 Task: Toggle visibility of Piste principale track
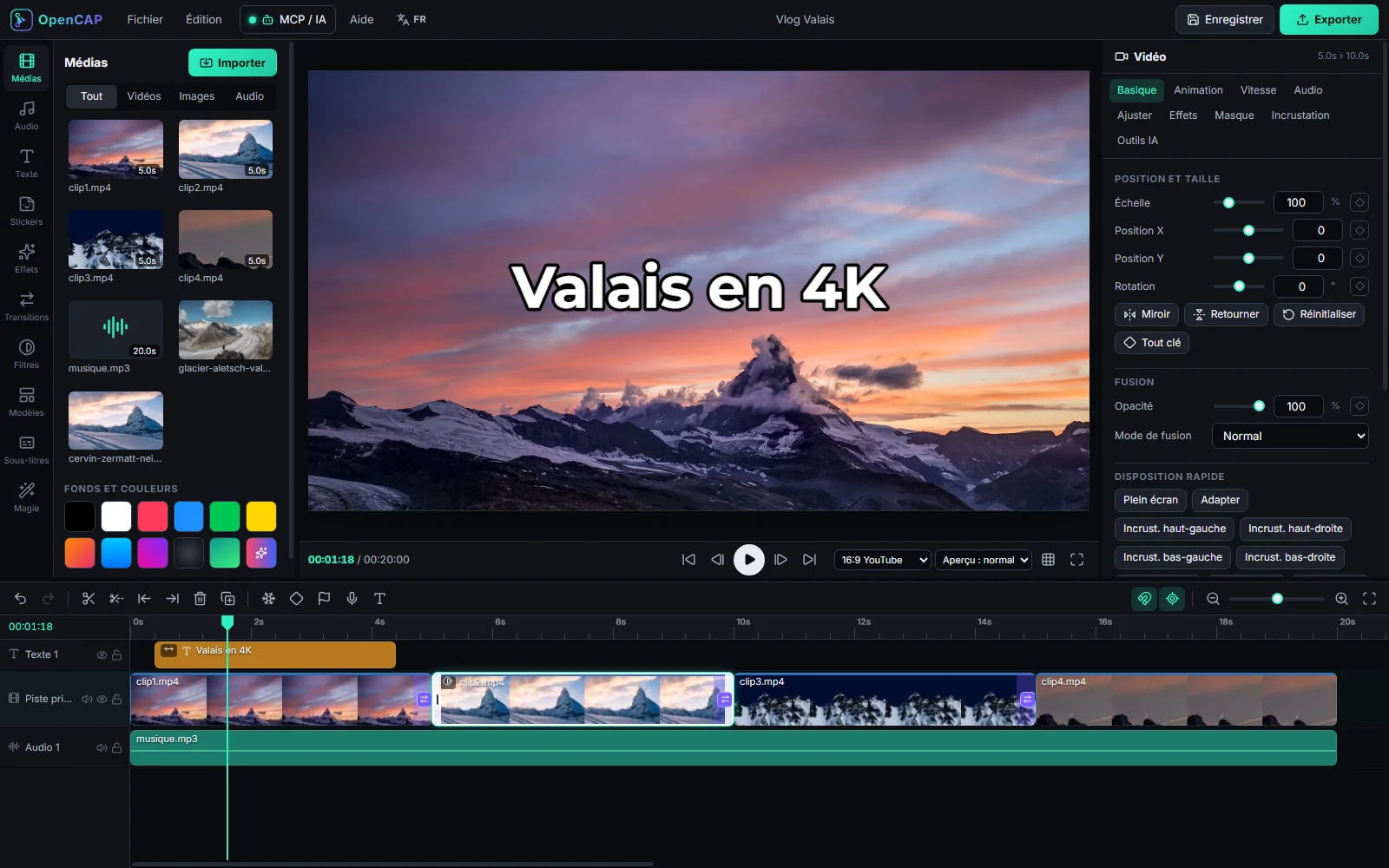coord(102,699)
